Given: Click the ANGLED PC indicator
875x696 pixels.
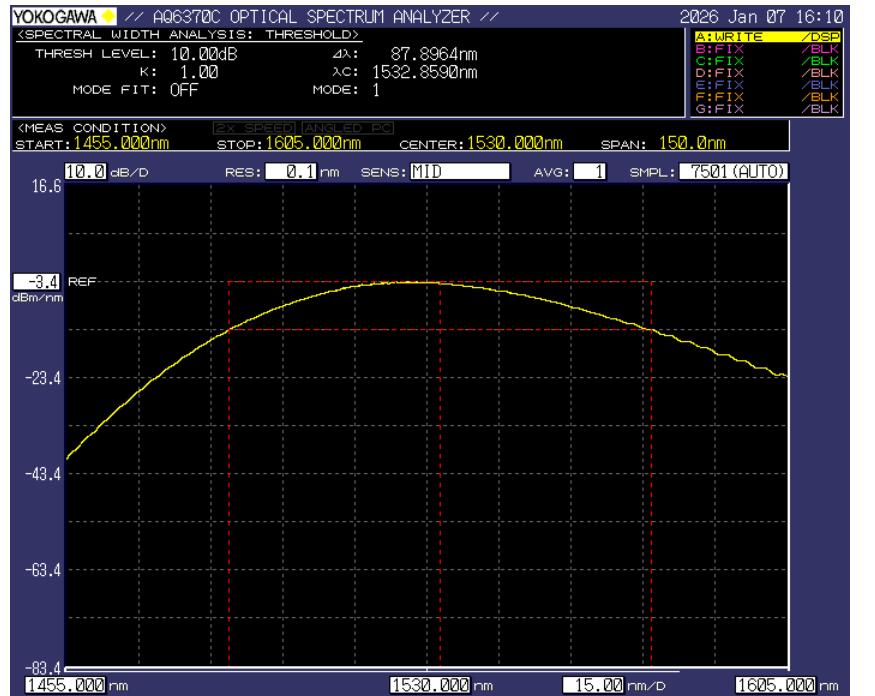Looking at the screenshot, I should pyautogui.click(x=348, y=128).
